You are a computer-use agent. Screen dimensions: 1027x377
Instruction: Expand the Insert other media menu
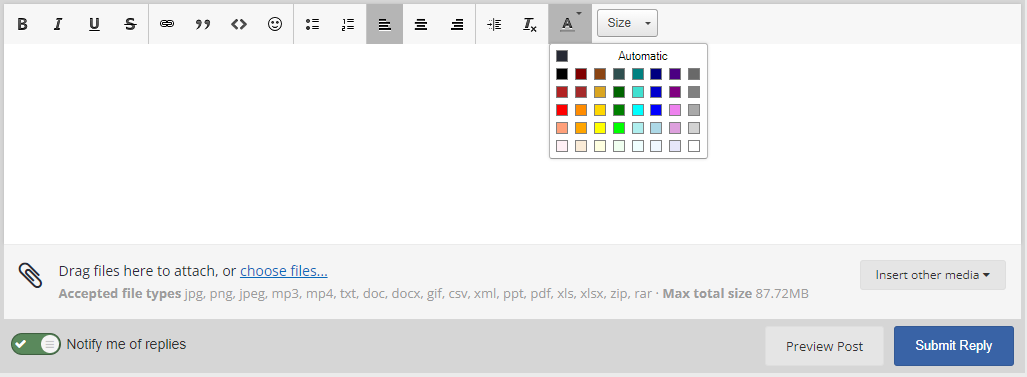click(933, 275)
